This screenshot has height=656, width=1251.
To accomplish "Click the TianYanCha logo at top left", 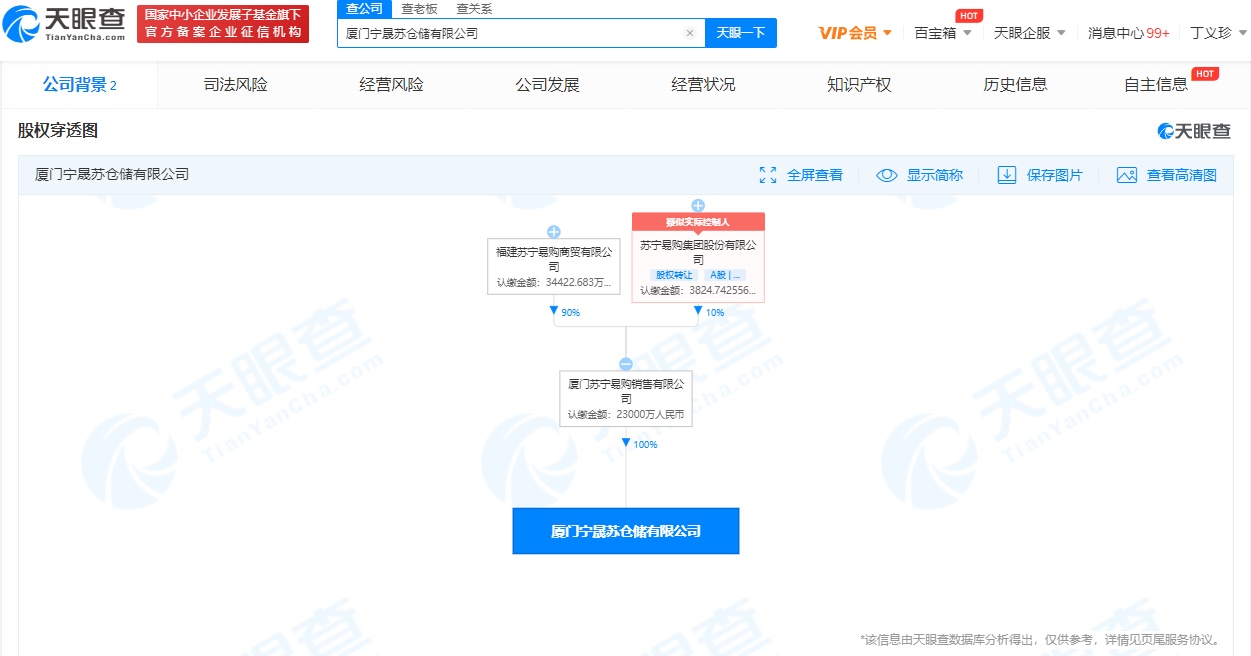I will click(65, 23).
